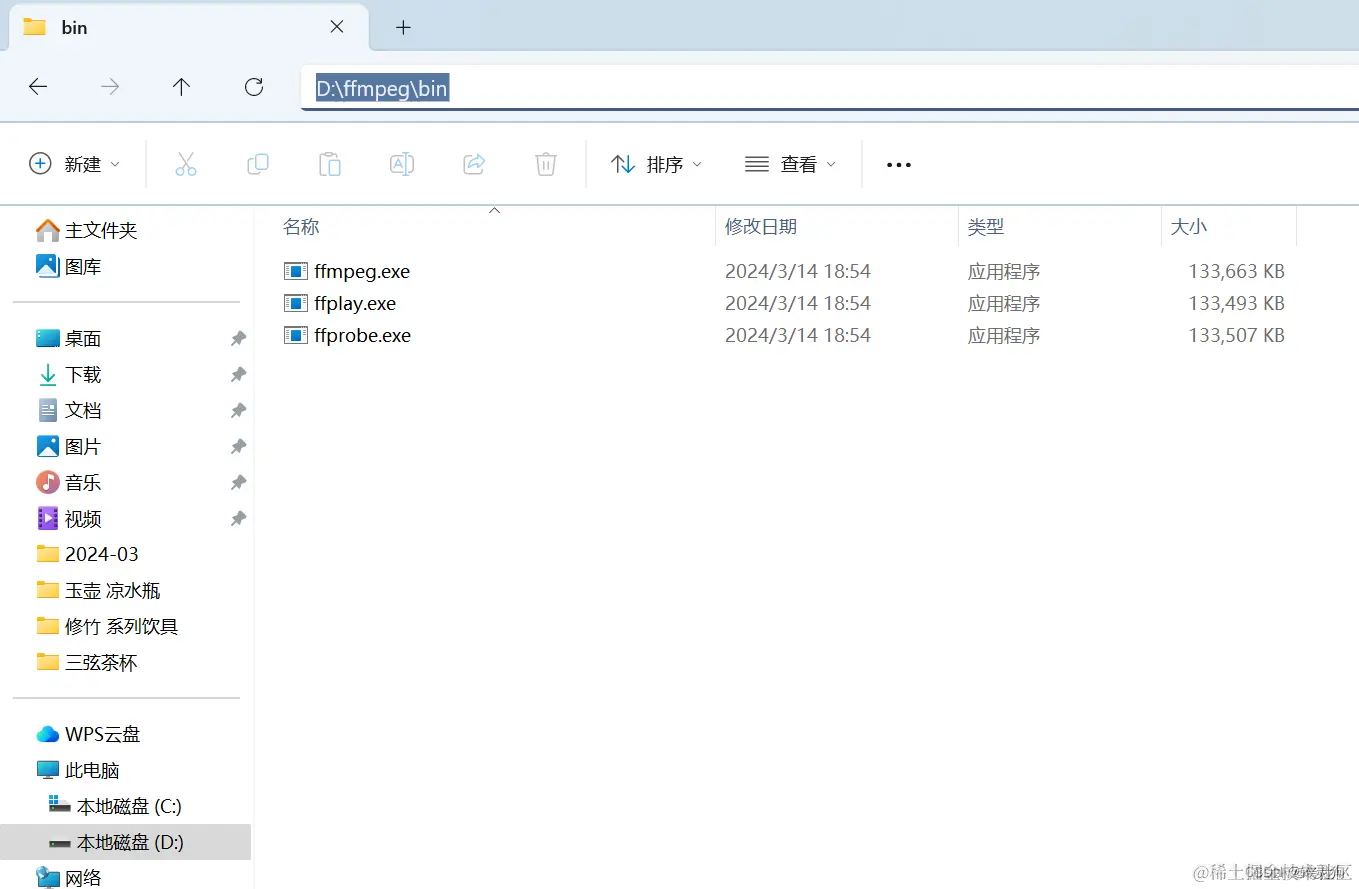The image size is (1359, 889).
Task: Click the 133,507 KB size value
Action: [1236, 335]
